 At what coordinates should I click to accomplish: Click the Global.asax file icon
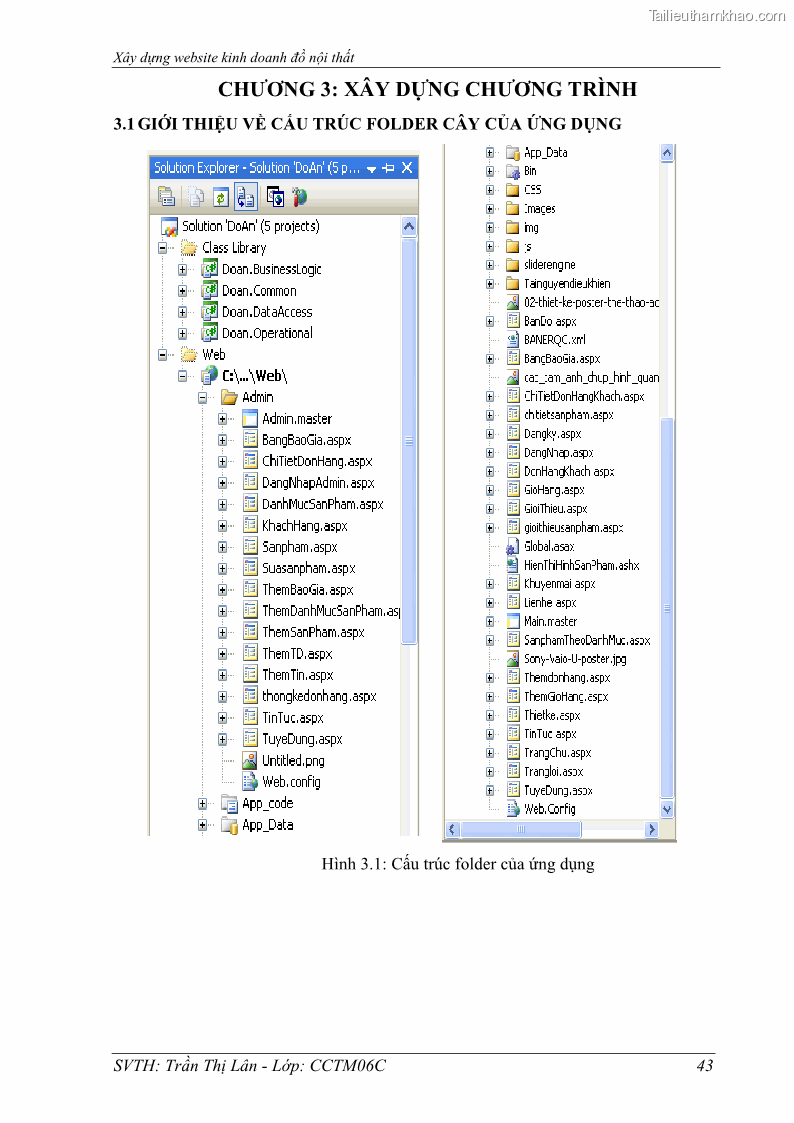pyautogui.click(x=512, y=547)
